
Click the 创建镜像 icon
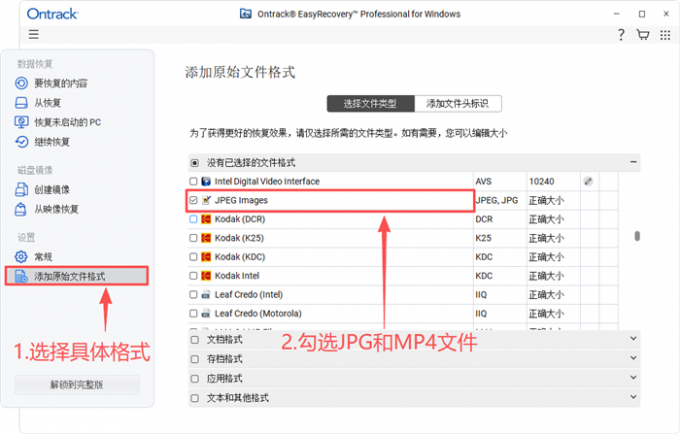pyautogui.click(x=21, y=189)
